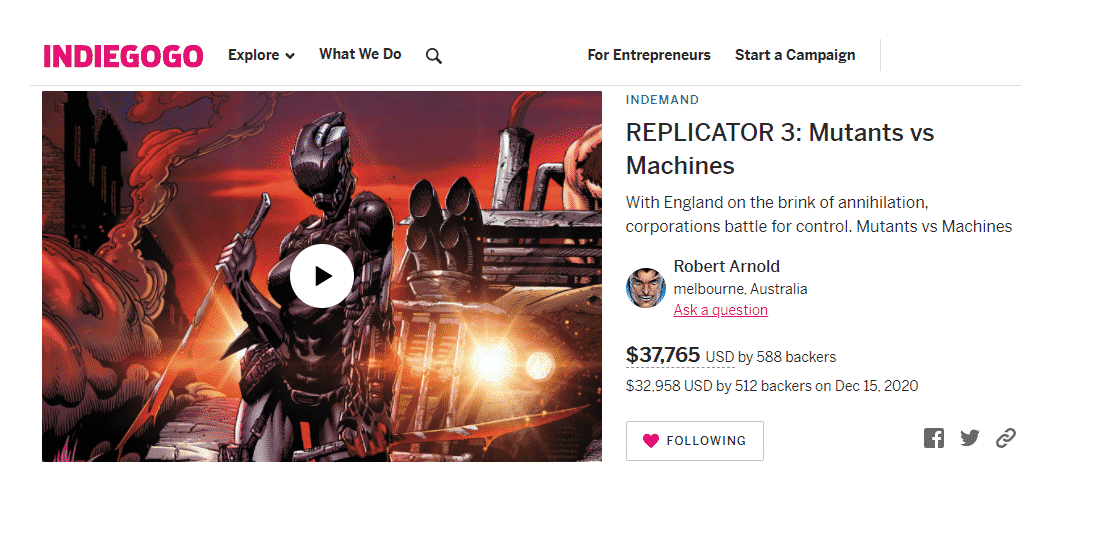The image size is (1098, 552).
Task: Open the Indiegogo home logo
Action: click(123, 56)
